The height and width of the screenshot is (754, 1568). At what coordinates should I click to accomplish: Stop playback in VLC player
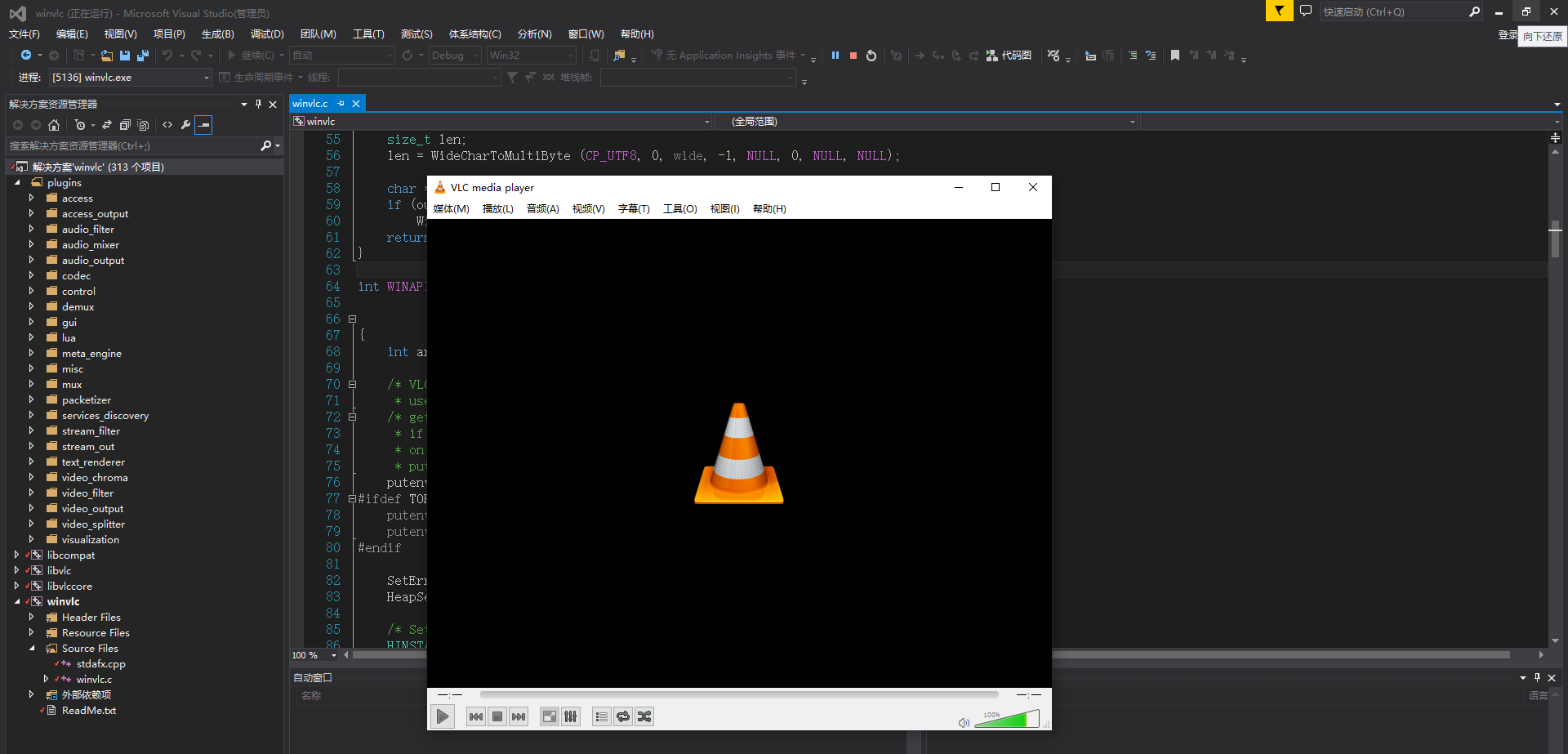click(497, 716)
